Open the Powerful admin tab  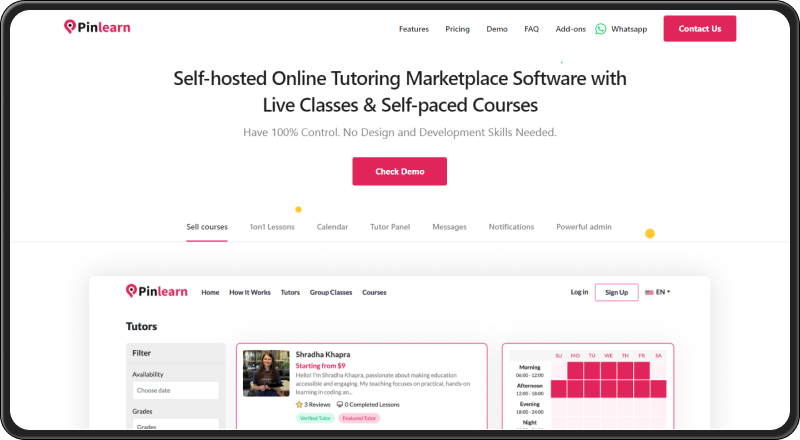tap(584, 227)
